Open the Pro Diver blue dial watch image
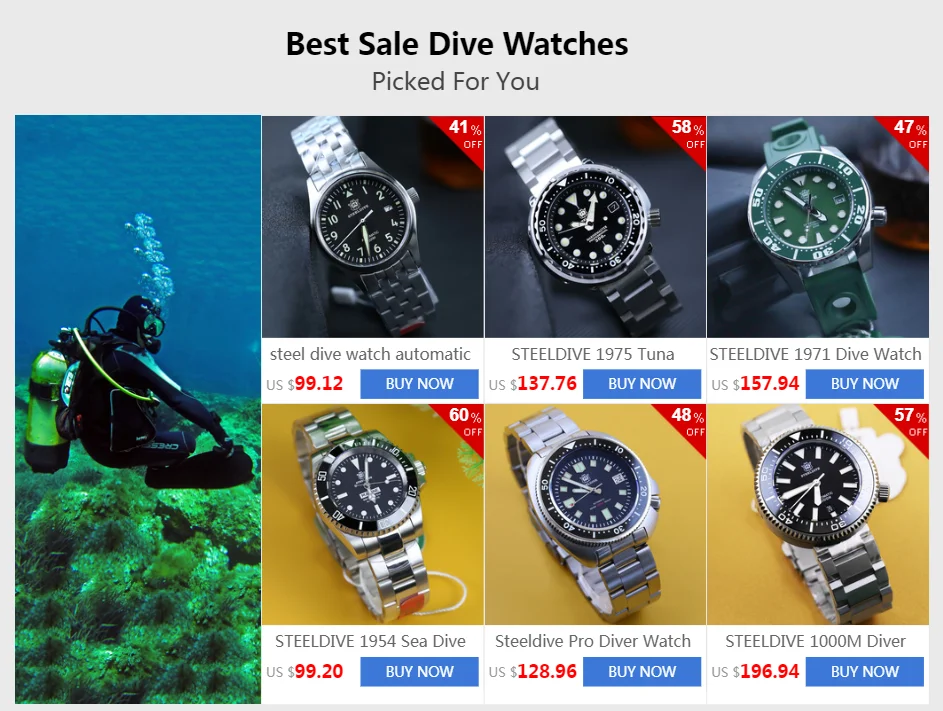The width and height of the screenshot is (943, 711). point(595,514)
